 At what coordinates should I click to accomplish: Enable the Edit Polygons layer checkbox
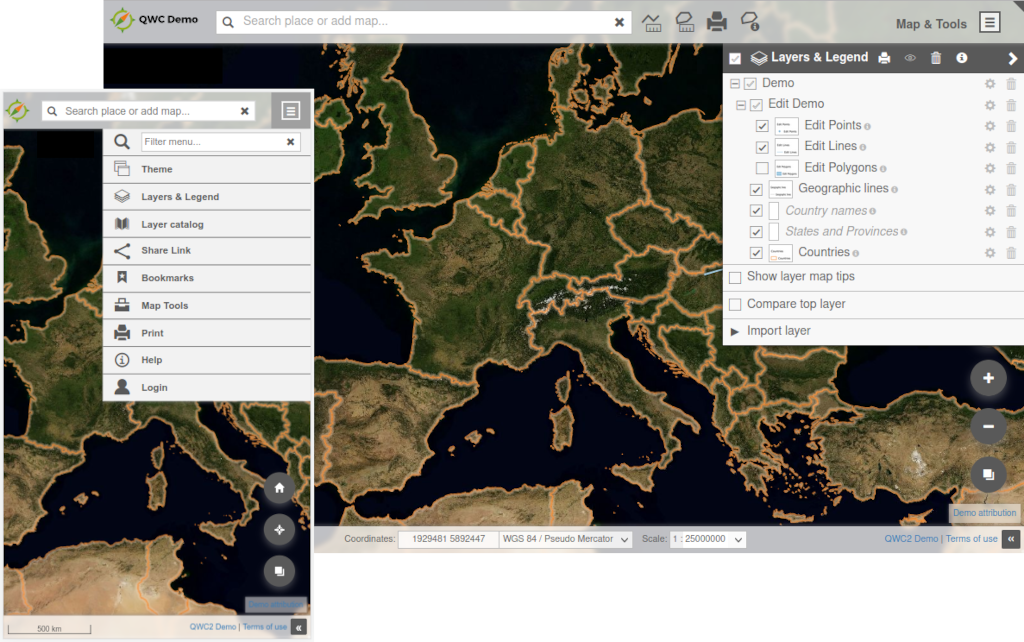[x=762, y=168]
